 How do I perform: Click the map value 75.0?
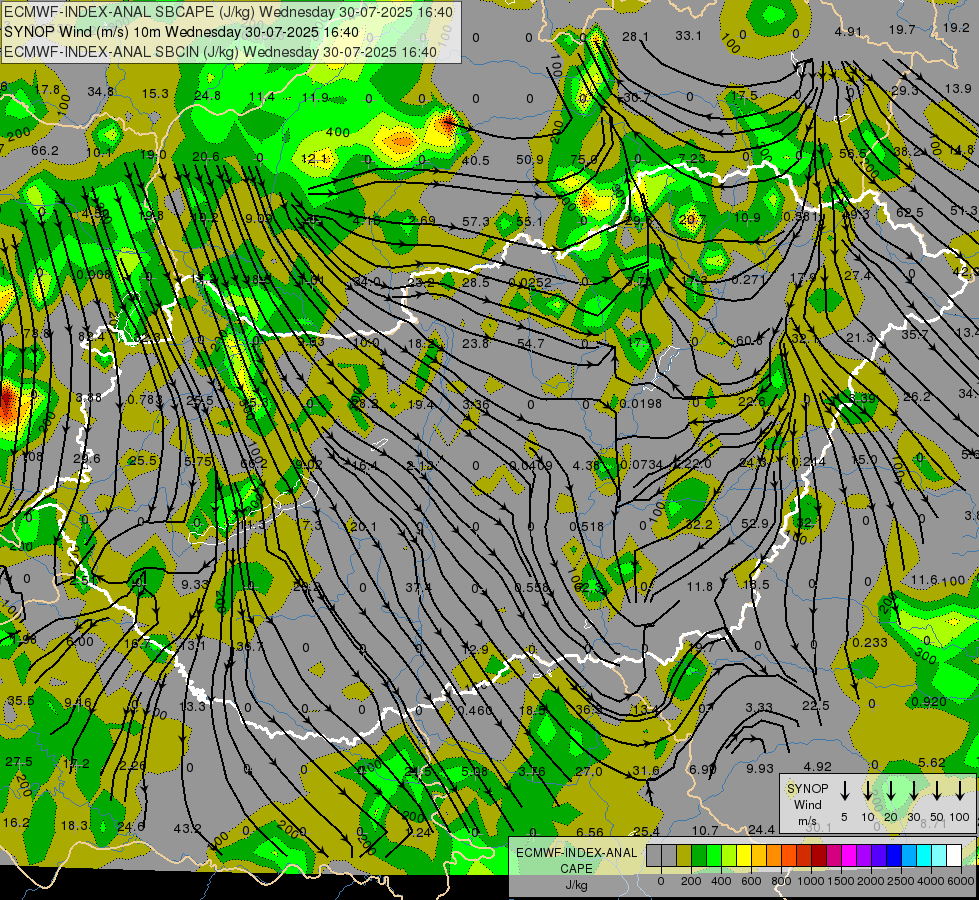coord(584,159)
